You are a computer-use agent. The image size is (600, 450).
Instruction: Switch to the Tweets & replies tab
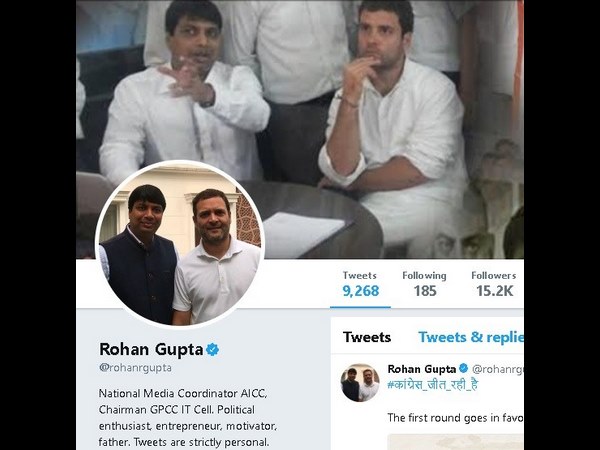point(470,337)
